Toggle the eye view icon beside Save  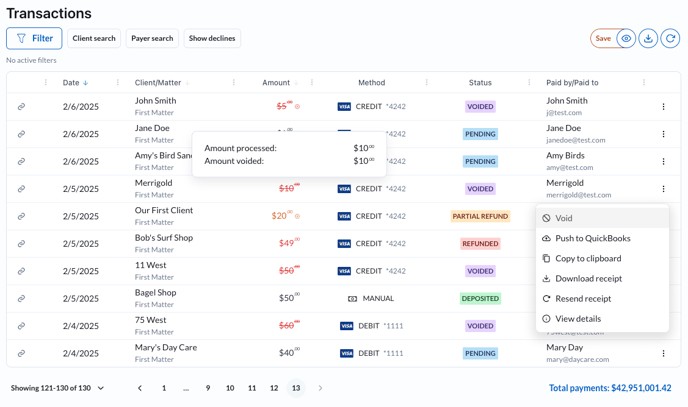click(x=626, y=39)
